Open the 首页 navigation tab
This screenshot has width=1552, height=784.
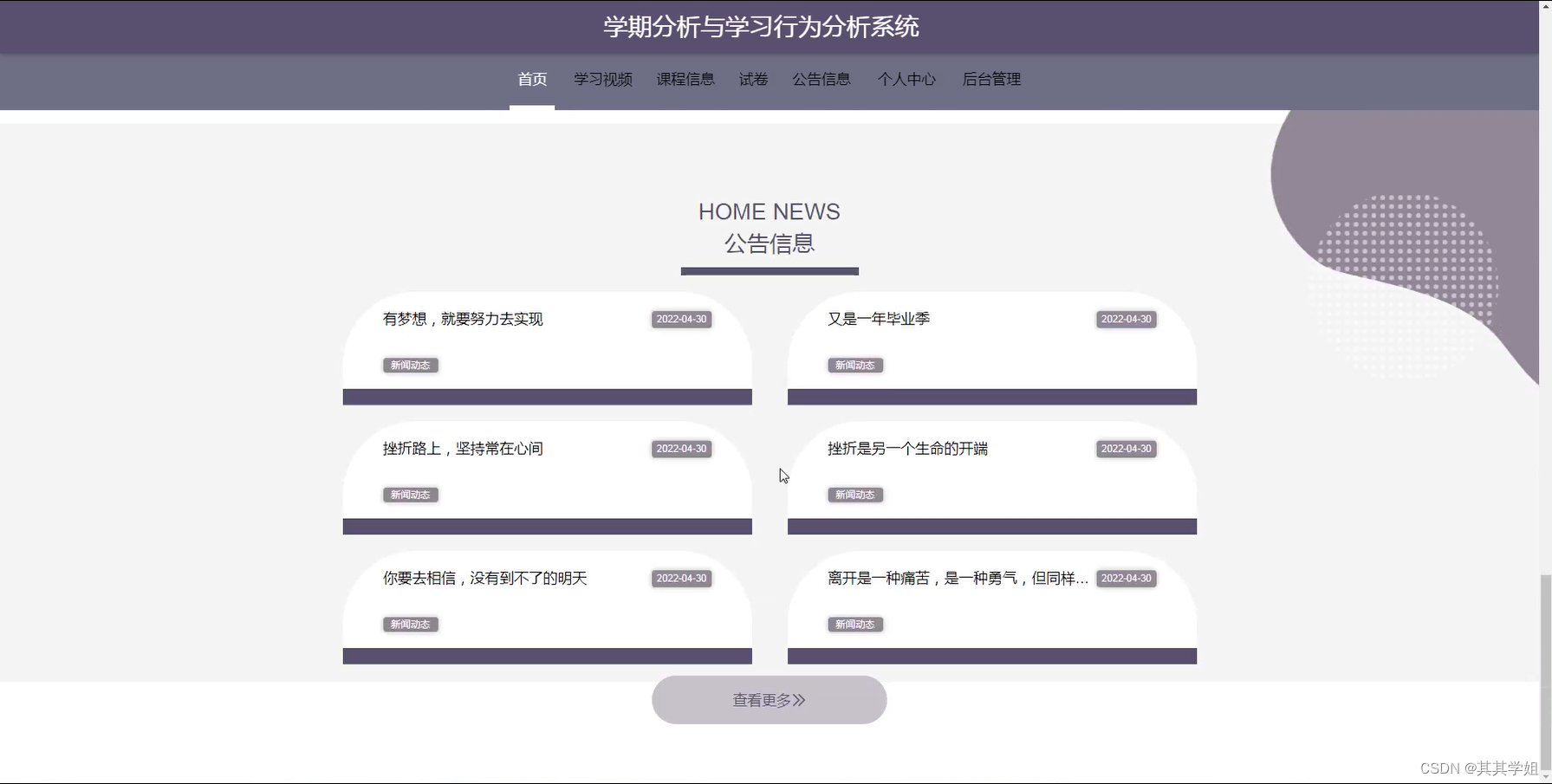click(x=531, y=79)
